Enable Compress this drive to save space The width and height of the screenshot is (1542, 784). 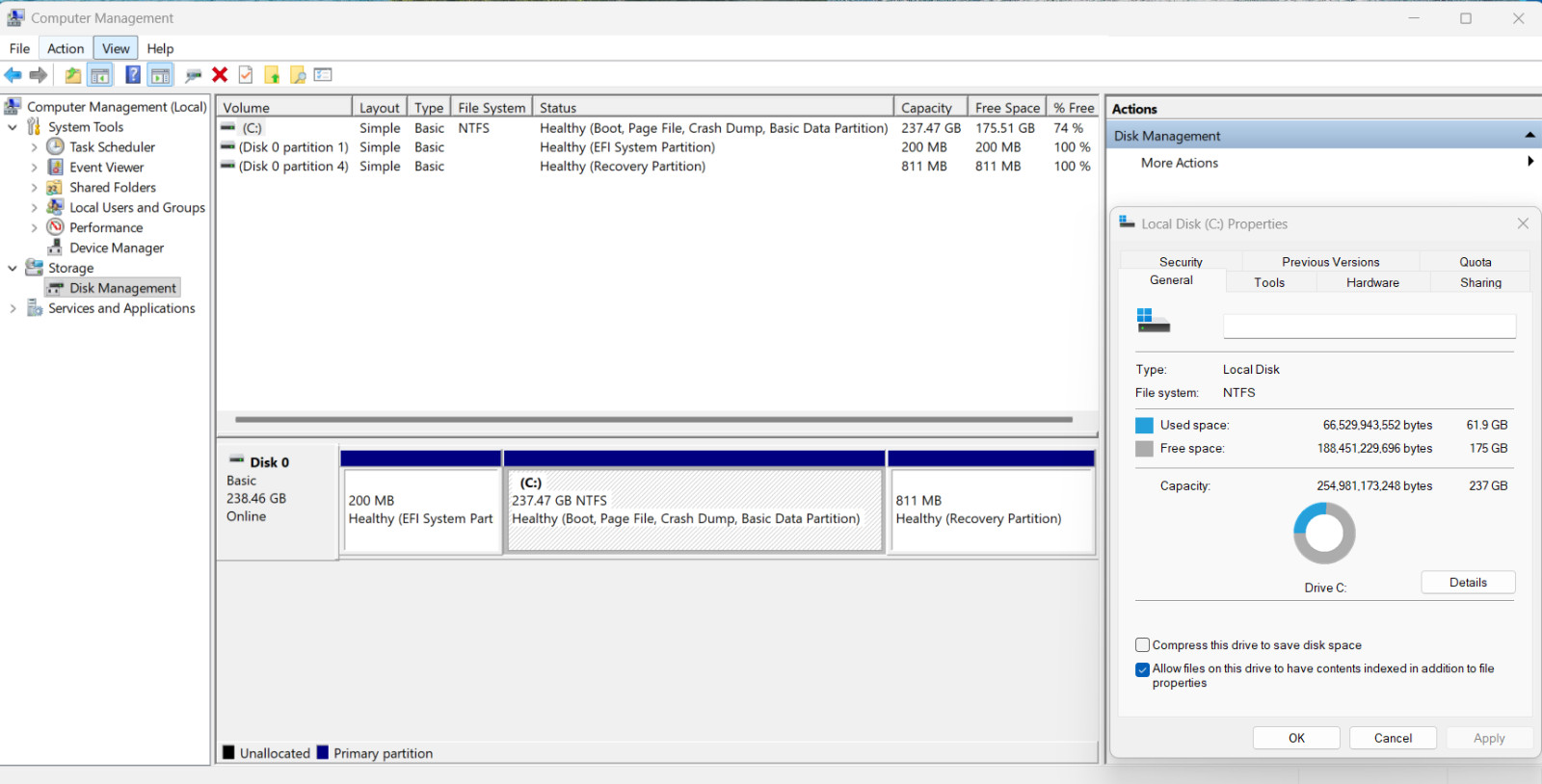[x=1142, y=645]
